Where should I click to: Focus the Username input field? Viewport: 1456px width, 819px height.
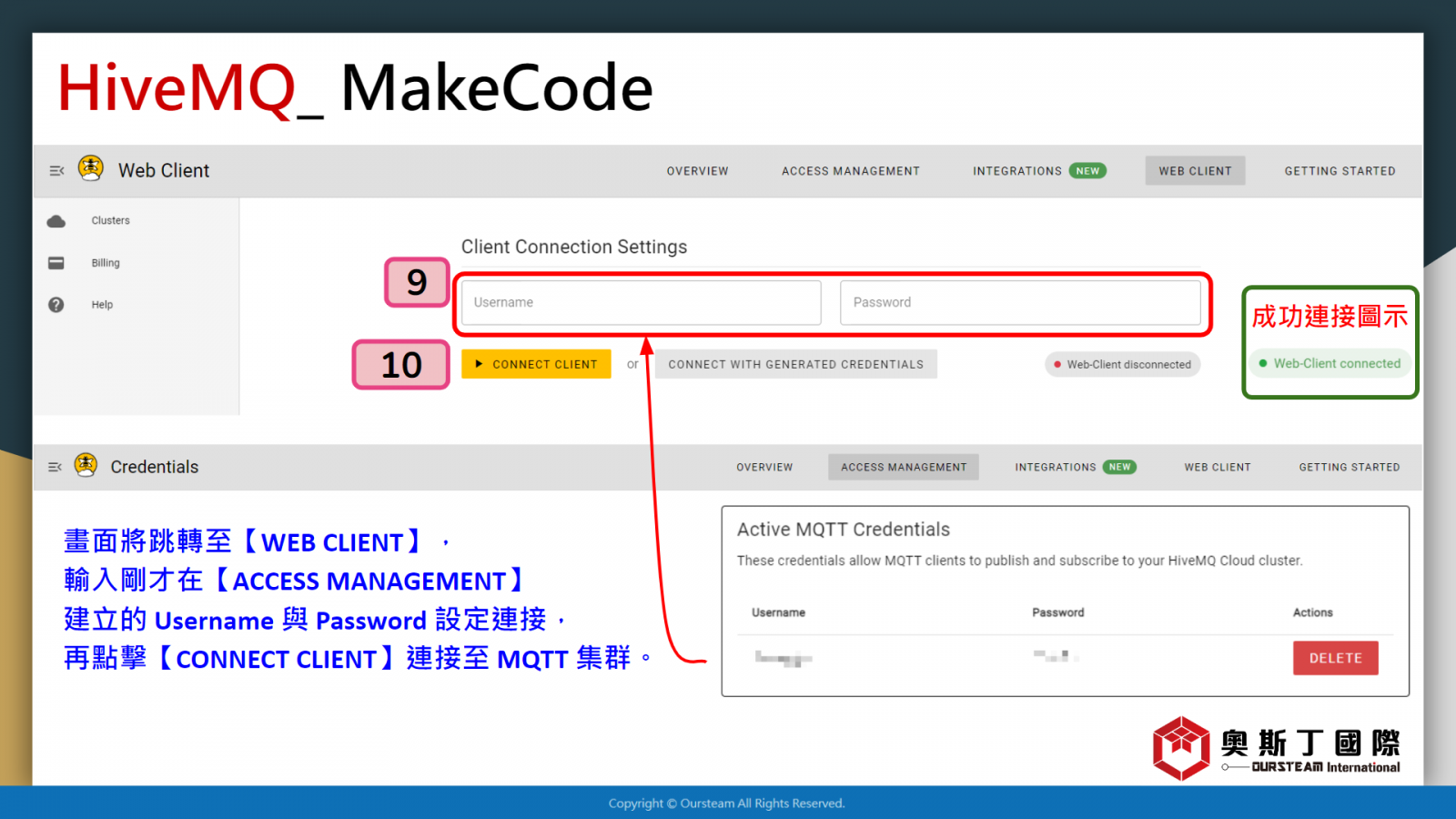pos(641,302)
